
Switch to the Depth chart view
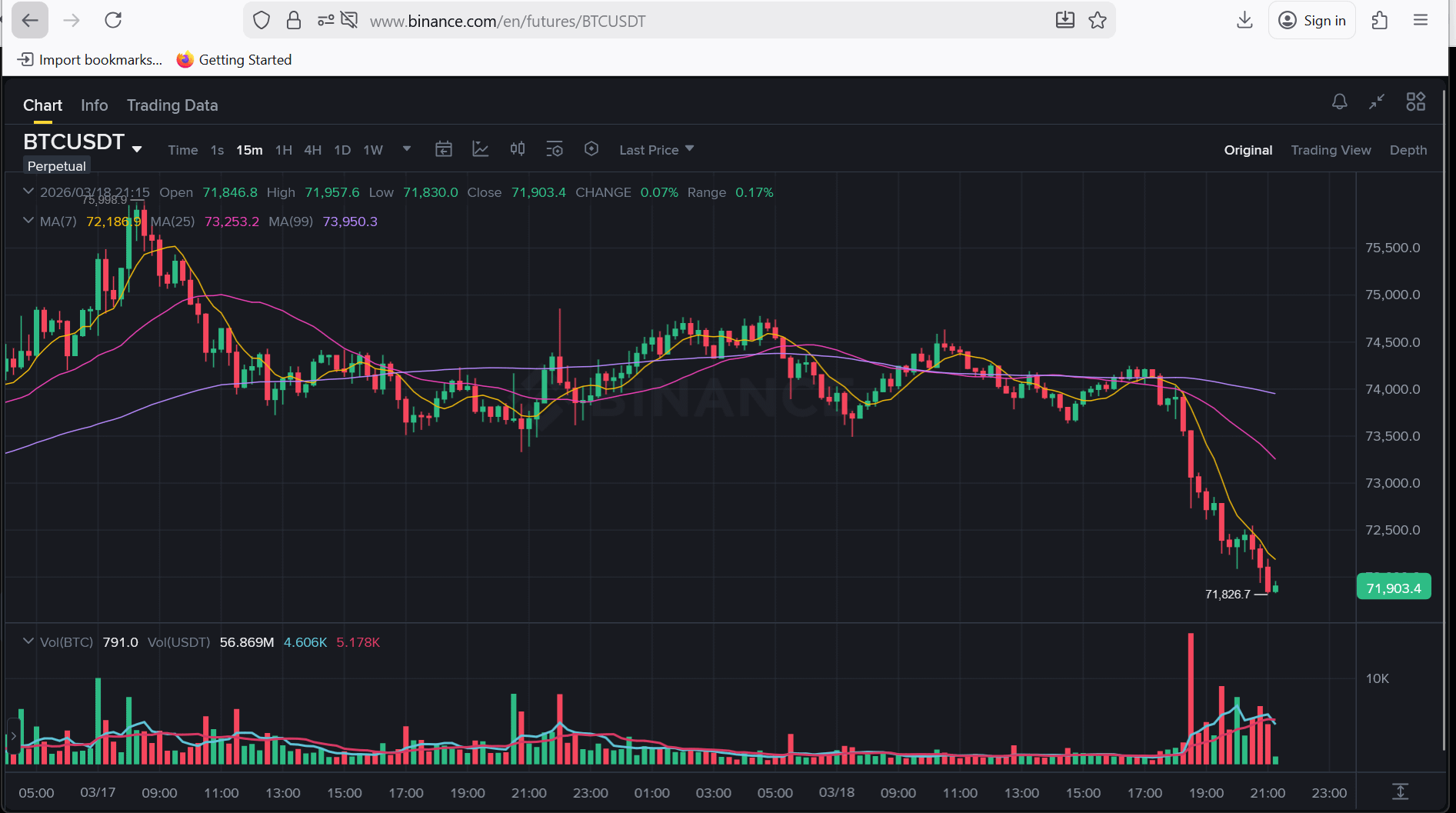pos(1408,150)
